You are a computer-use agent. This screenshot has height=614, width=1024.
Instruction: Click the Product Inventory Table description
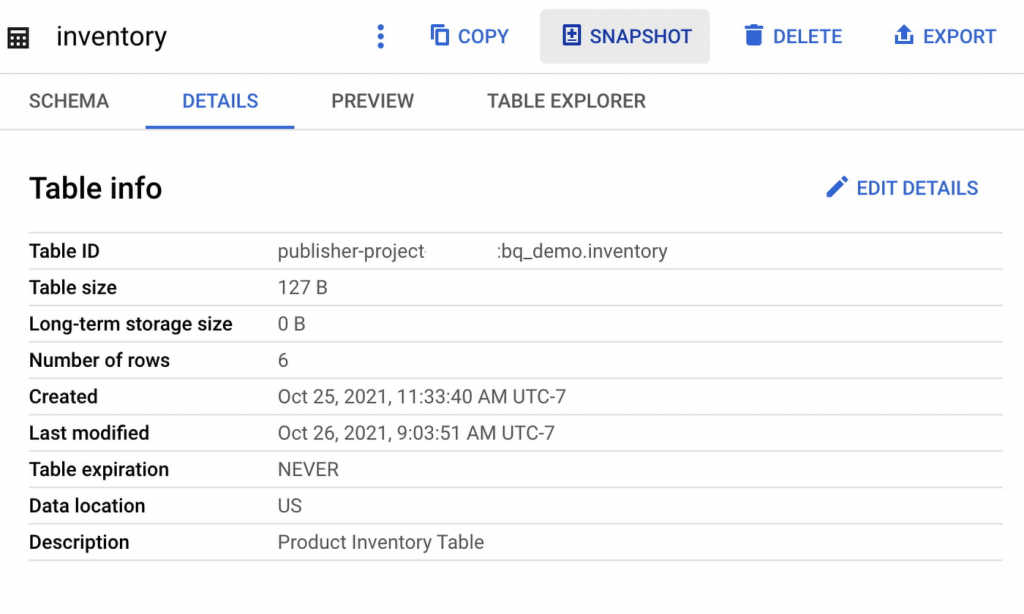[x=381, y=542]
